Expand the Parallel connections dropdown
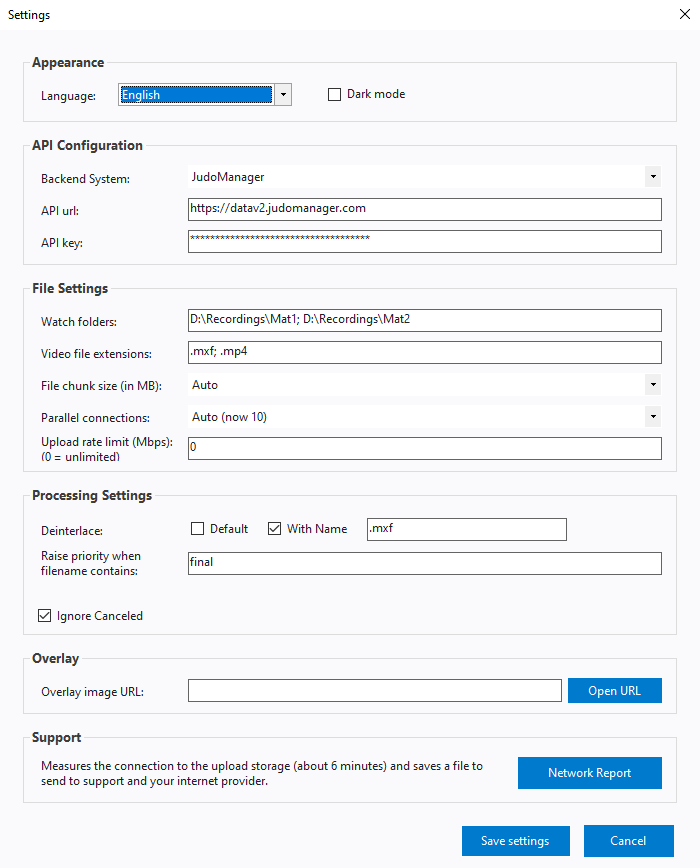700x868 pixels. pyautogui.click(x=653, y=417)
